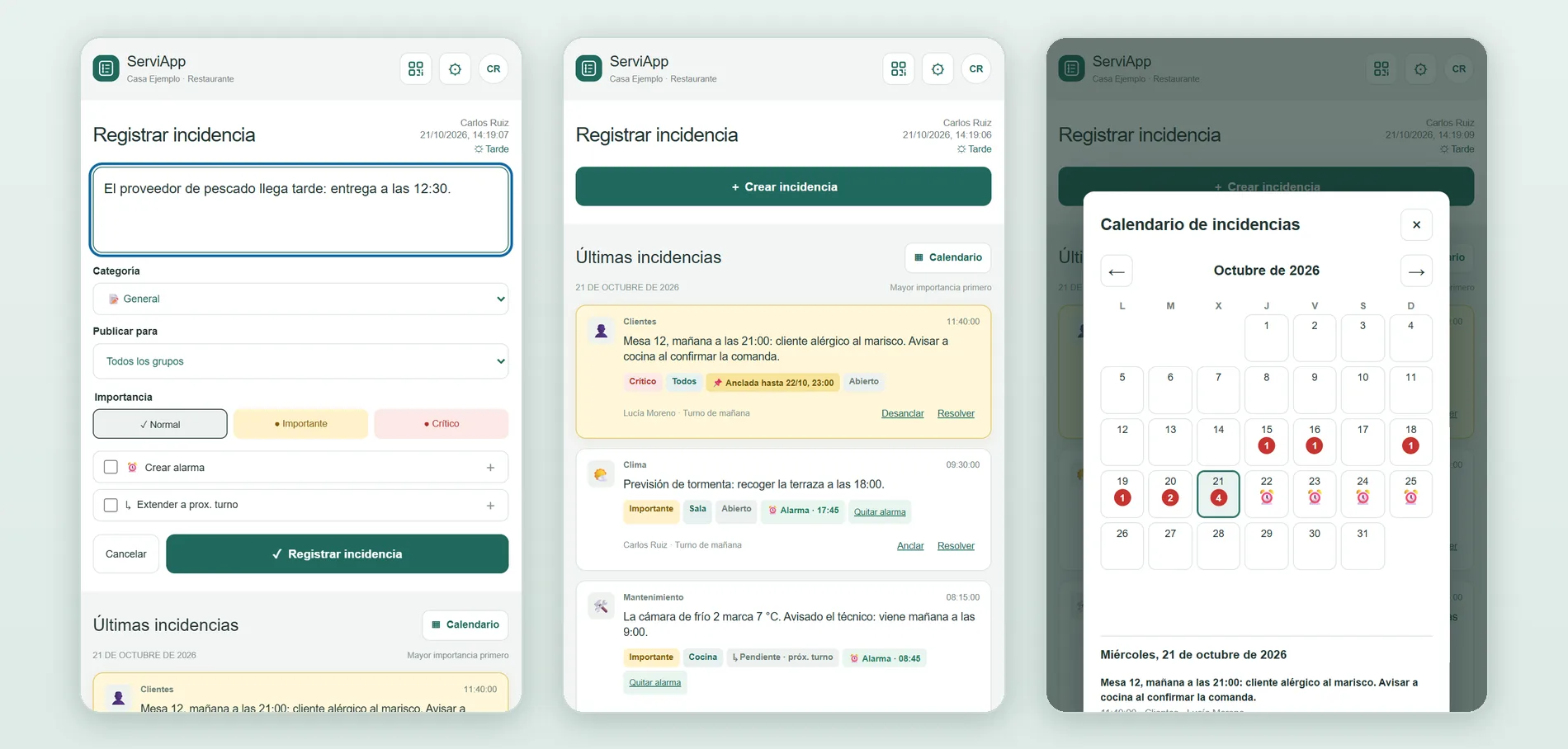
Task: Click Crear incidencia in the middle panel
Action: point(783,186)
